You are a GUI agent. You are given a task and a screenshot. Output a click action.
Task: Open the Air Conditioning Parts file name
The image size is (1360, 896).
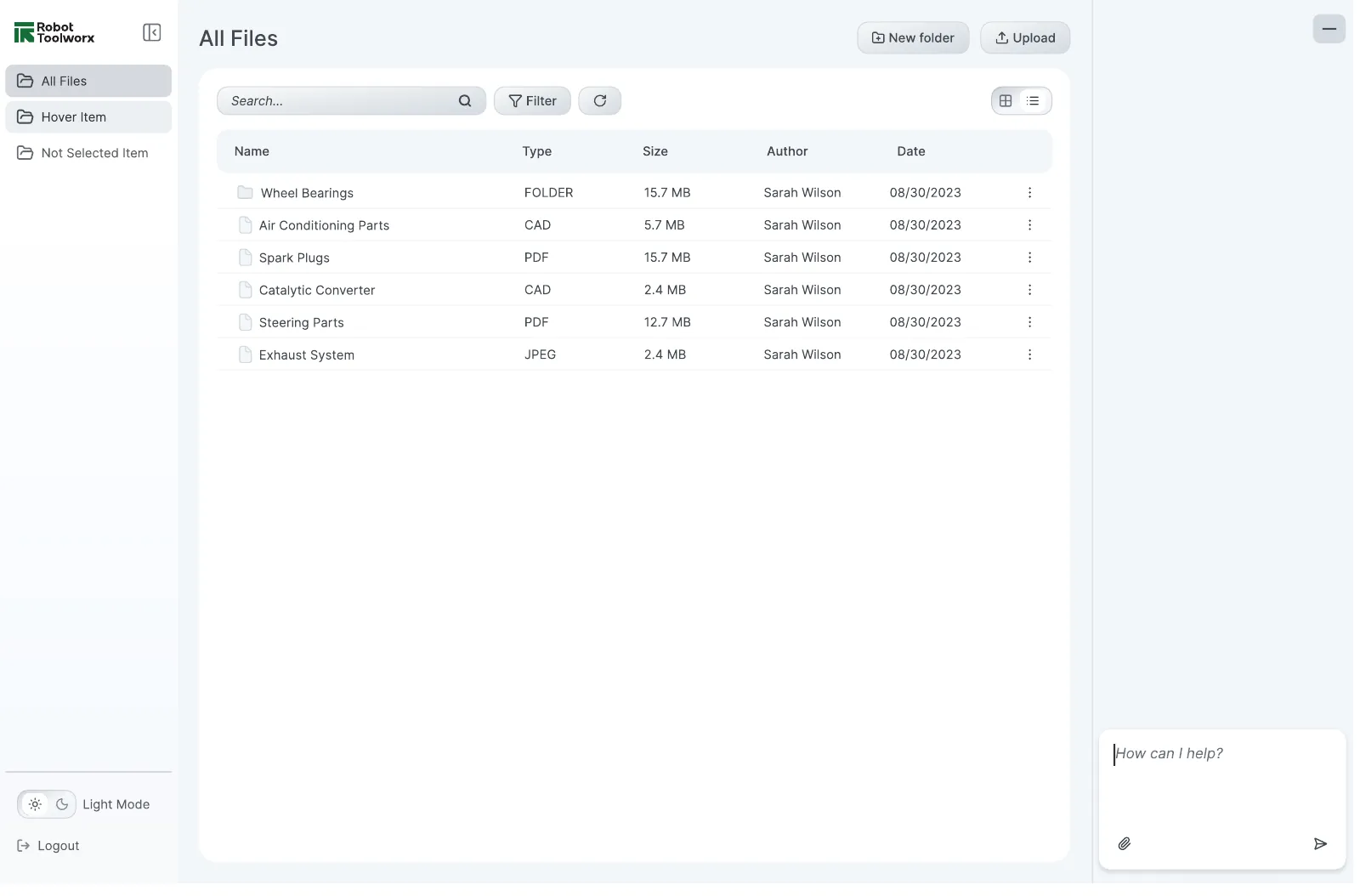coord(324,225)
